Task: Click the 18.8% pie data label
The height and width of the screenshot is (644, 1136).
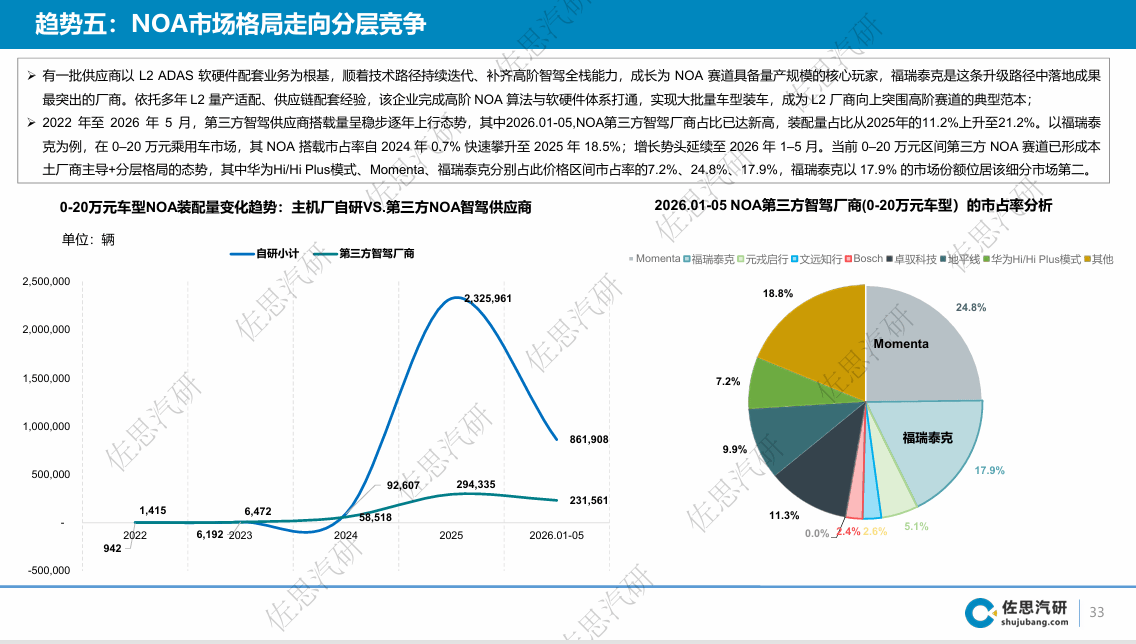Action: pyautogui.click(x=777, y=294)
